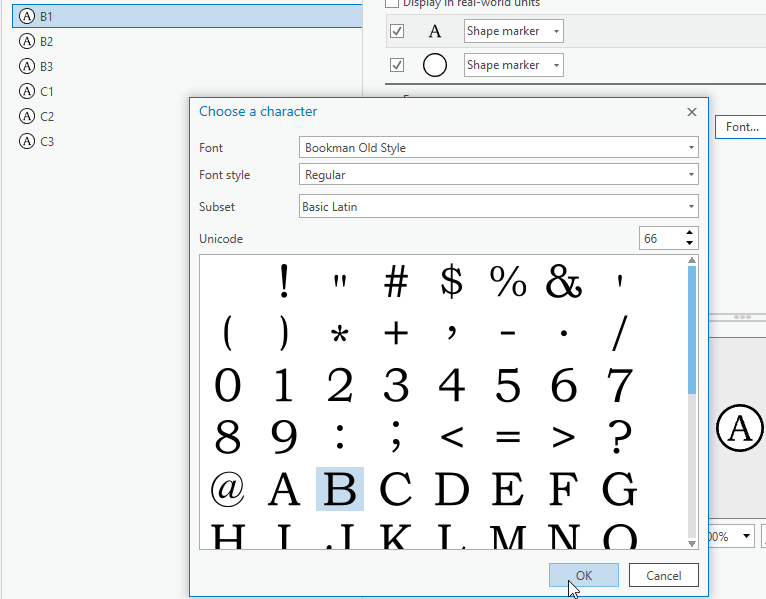The image size is (766, 599).
Task: Open the Font style dropdown
Action: click(x=498, y=175)
